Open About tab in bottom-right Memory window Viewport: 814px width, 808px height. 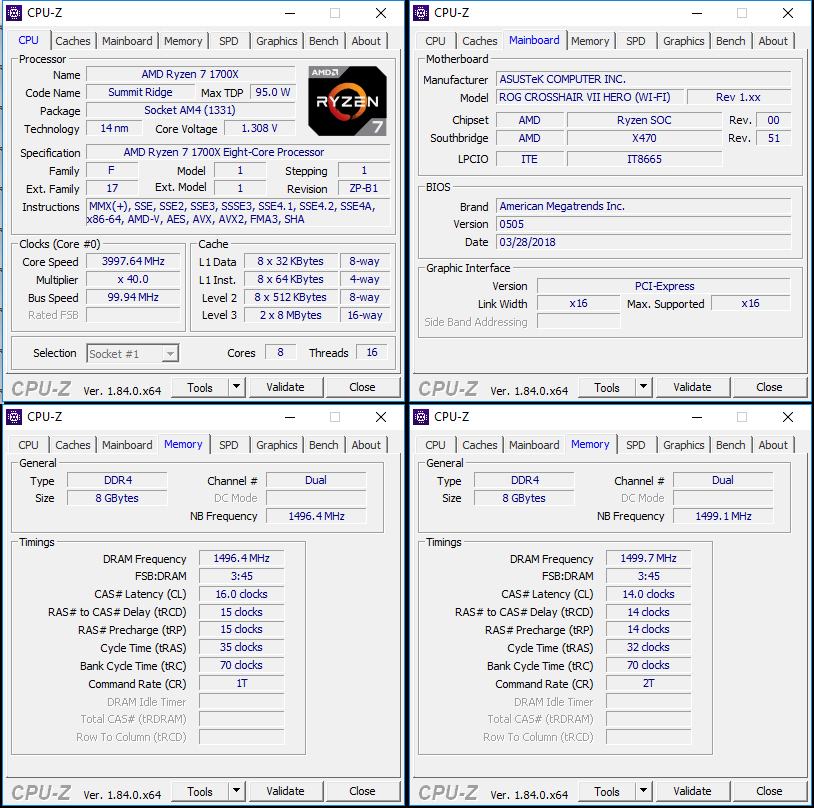[x=773, y=445]
